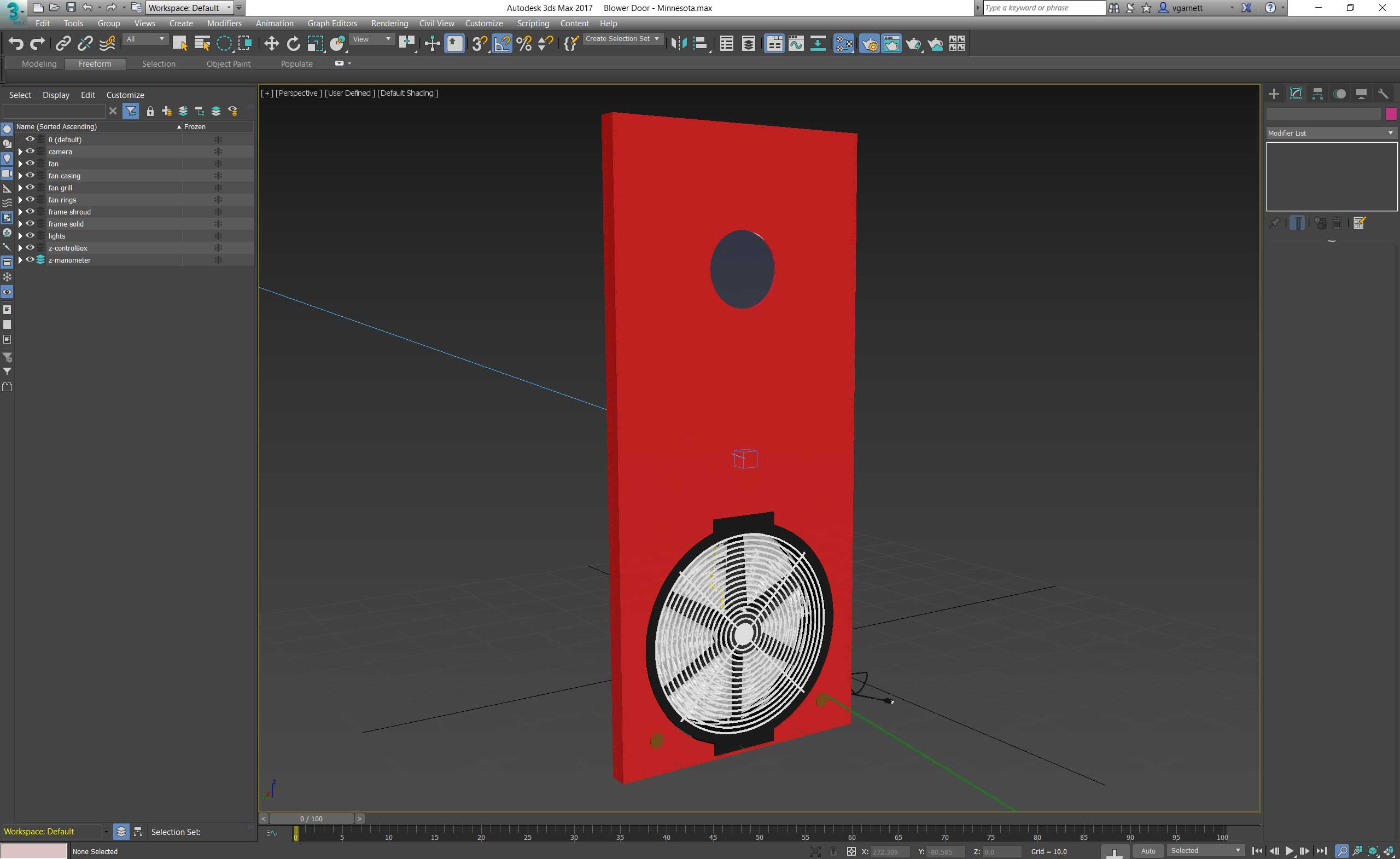
Task: Open the Workspace Default dropdown
Action: tap(186, 8)
